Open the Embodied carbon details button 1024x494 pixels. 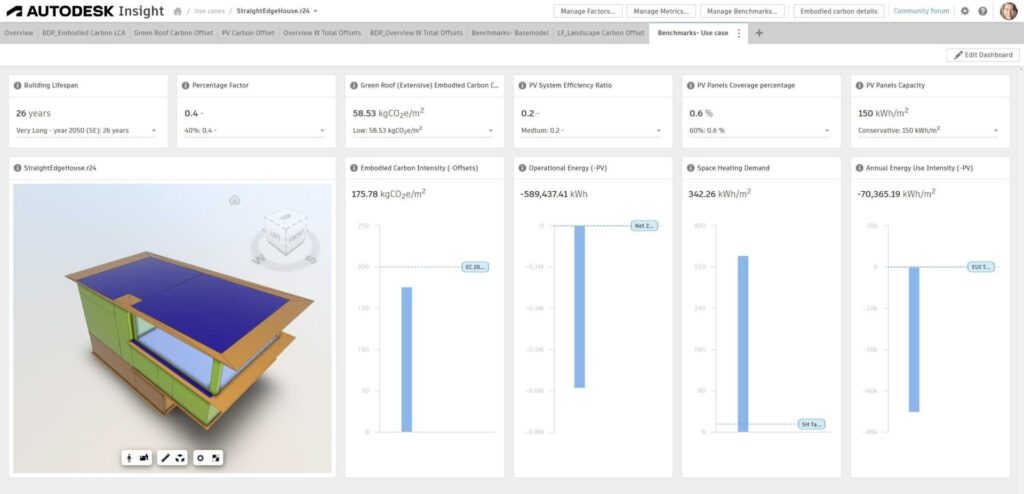tap(839, 11)
